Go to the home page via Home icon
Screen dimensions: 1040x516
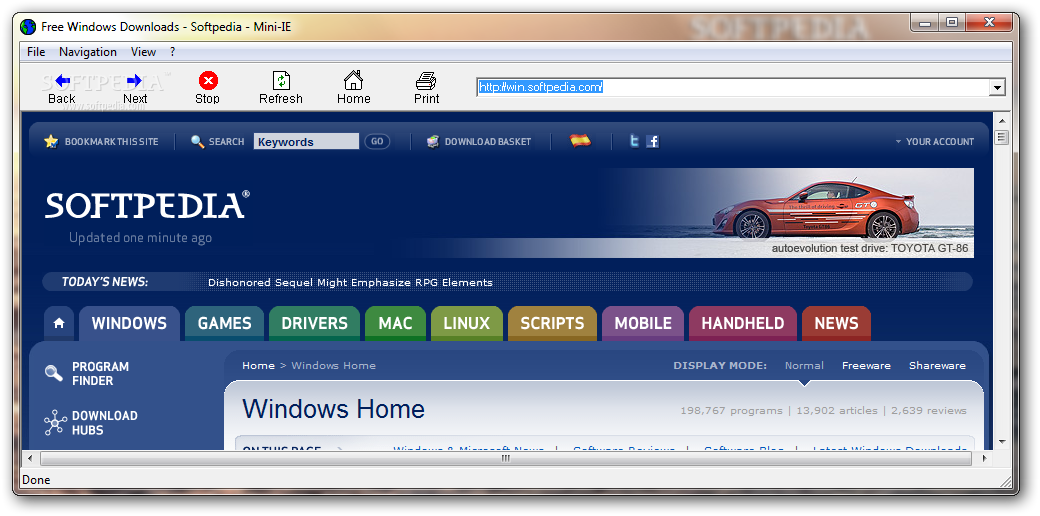(354, 80)
